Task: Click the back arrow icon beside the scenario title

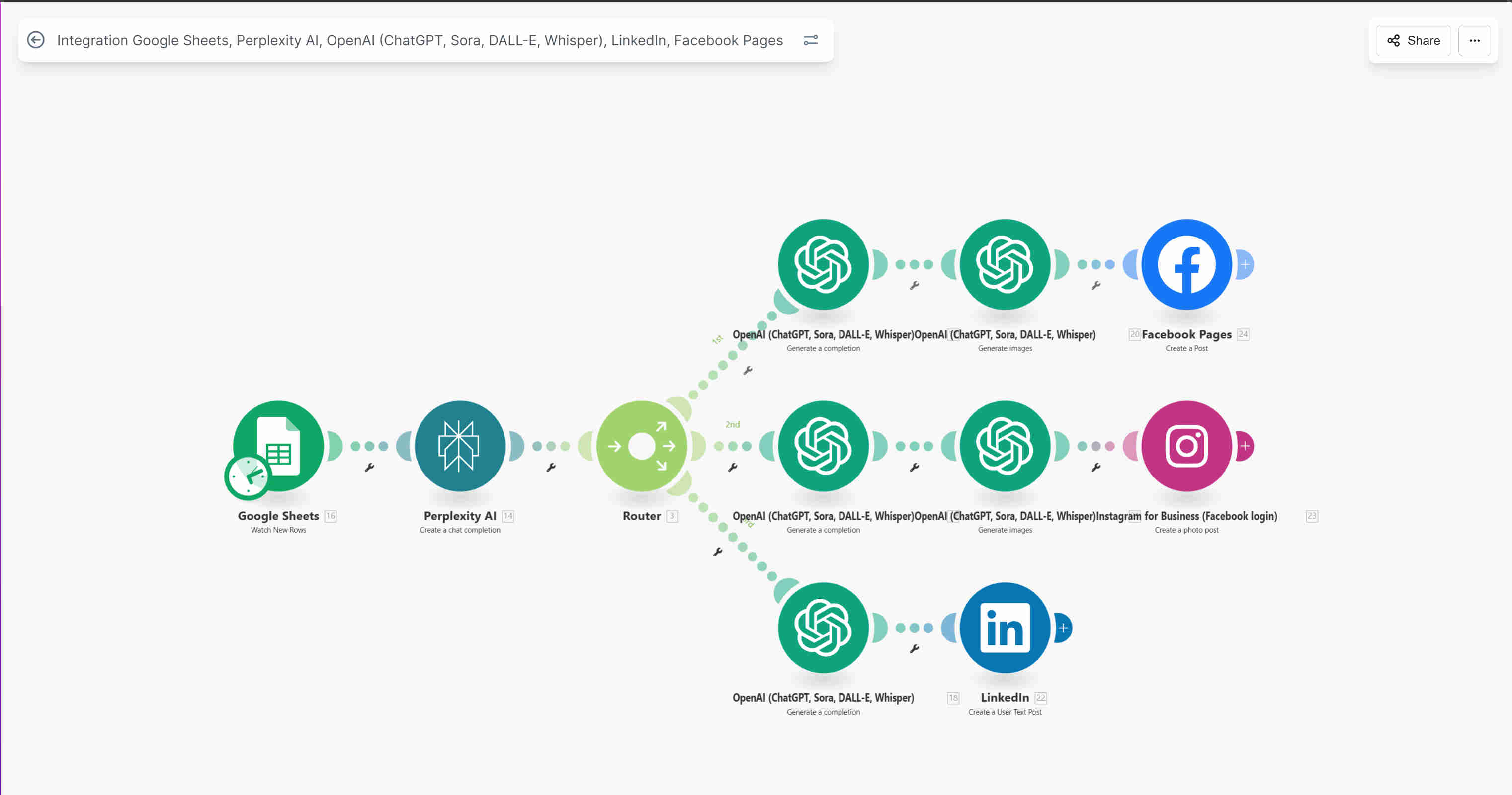Action: pos(36,40)
